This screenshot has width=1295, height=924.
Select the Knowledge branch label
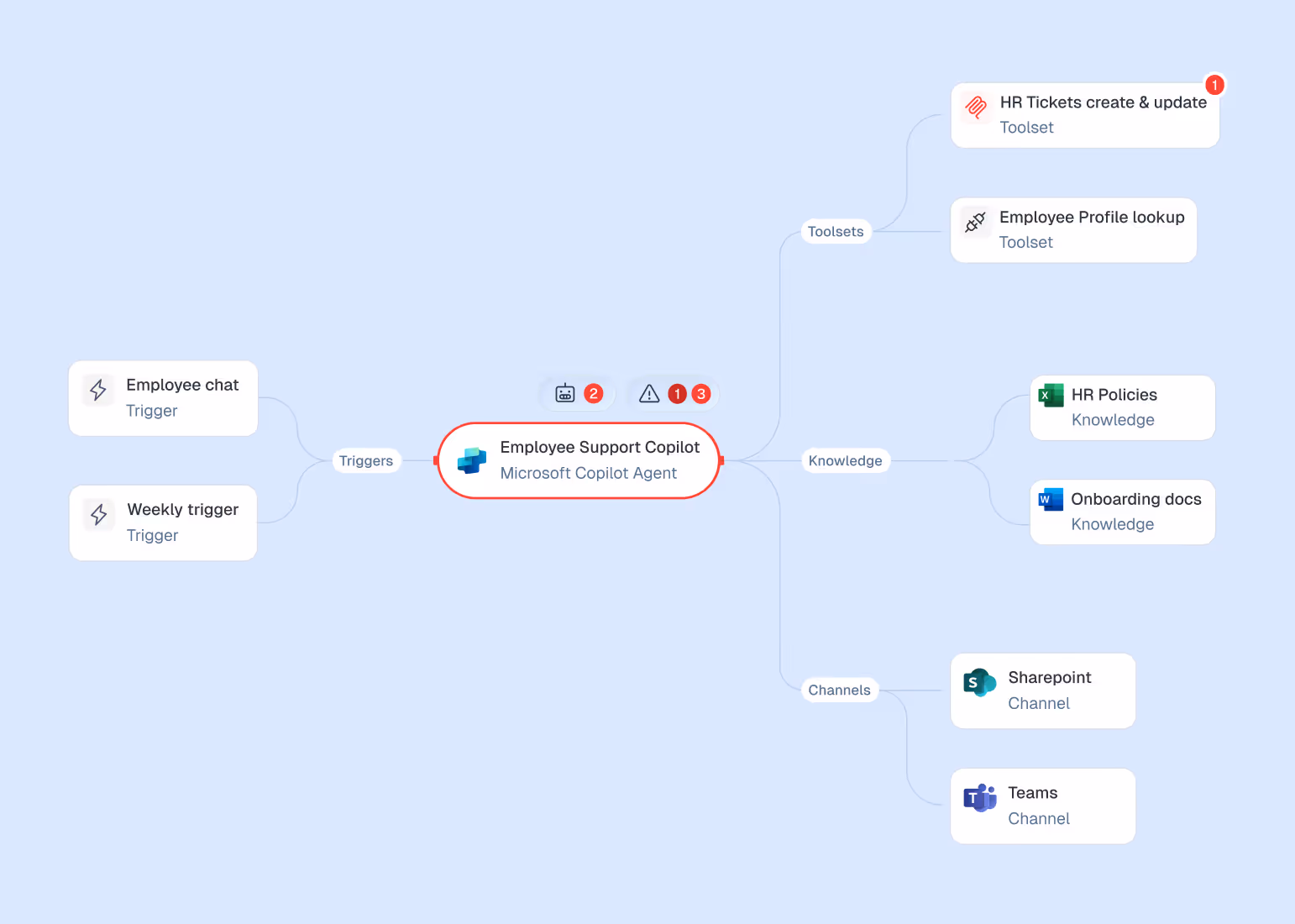[x=846, y=461]
